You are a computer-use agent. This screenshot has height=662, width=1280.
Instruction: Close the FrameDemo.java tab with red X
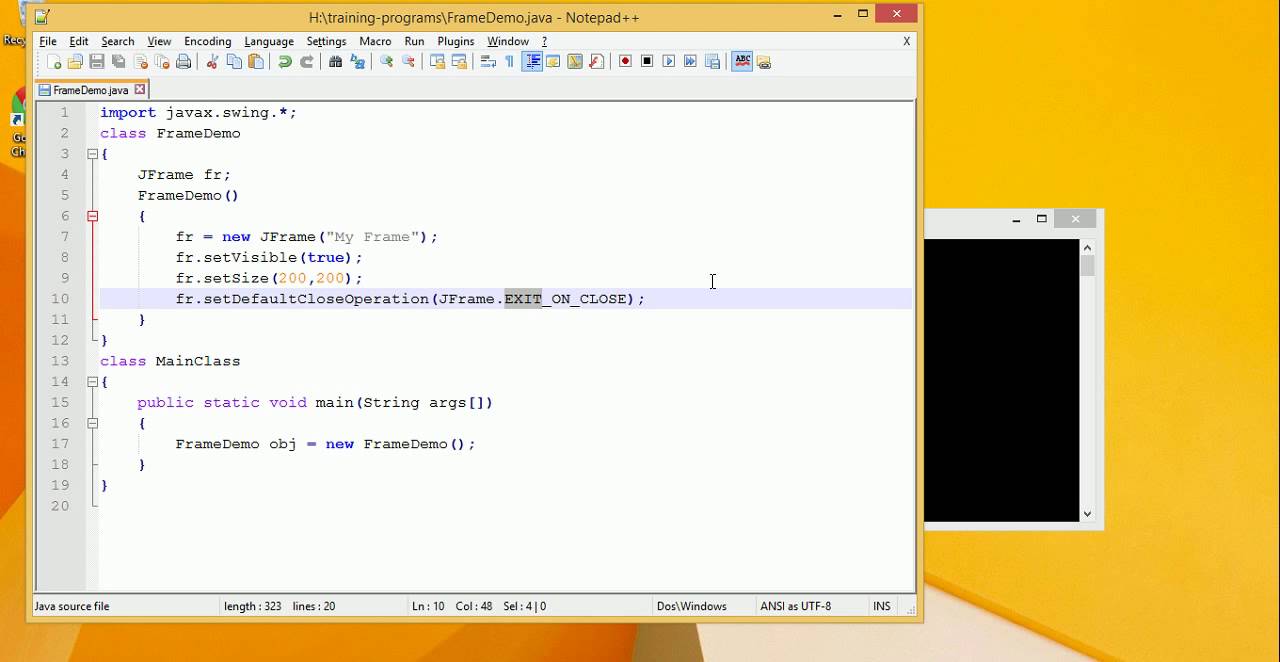139,90
